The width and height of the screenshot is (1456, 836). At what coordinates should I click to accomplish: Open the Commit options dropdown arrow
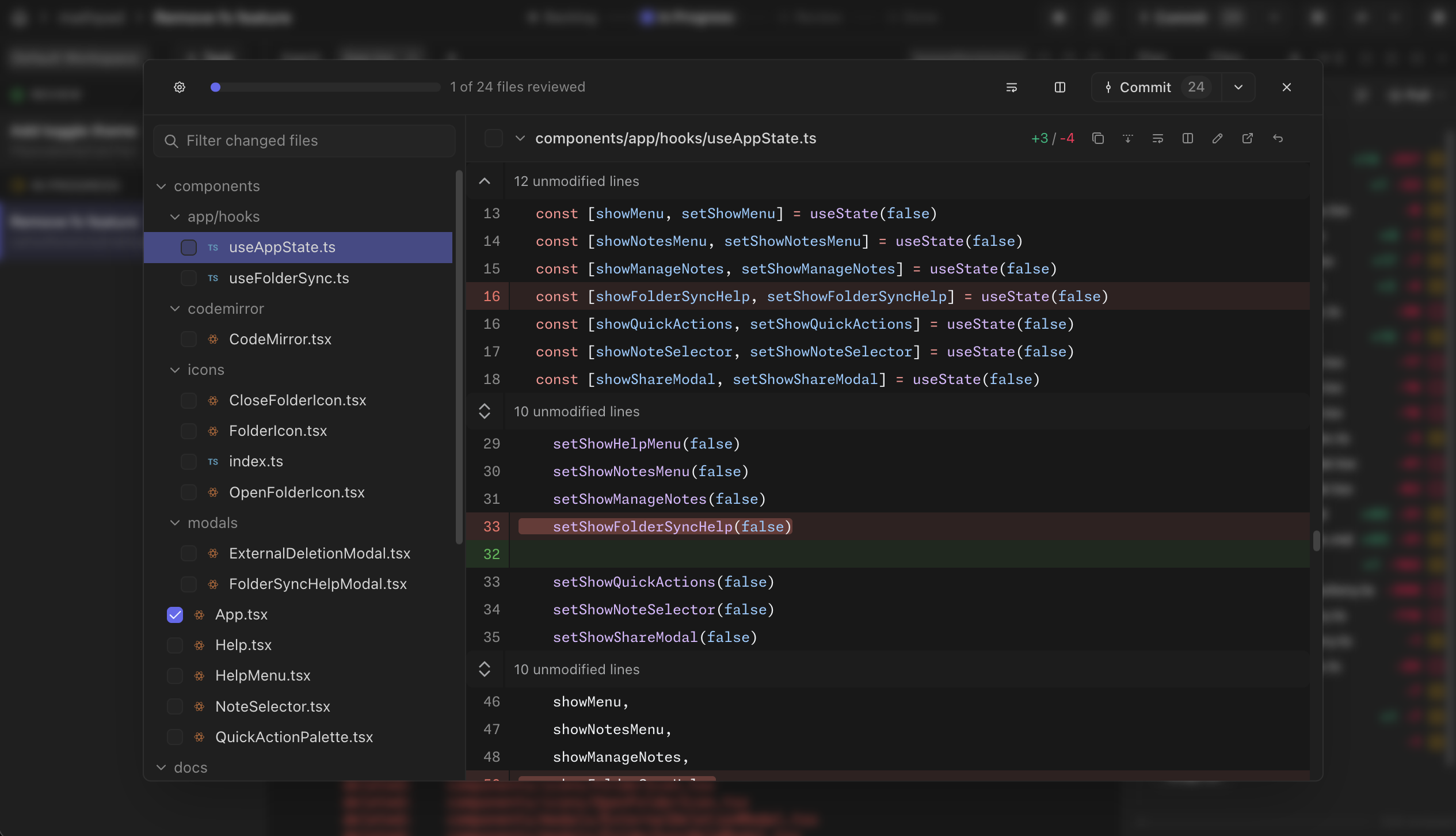pyautogui.click(x=1238, y=87)
